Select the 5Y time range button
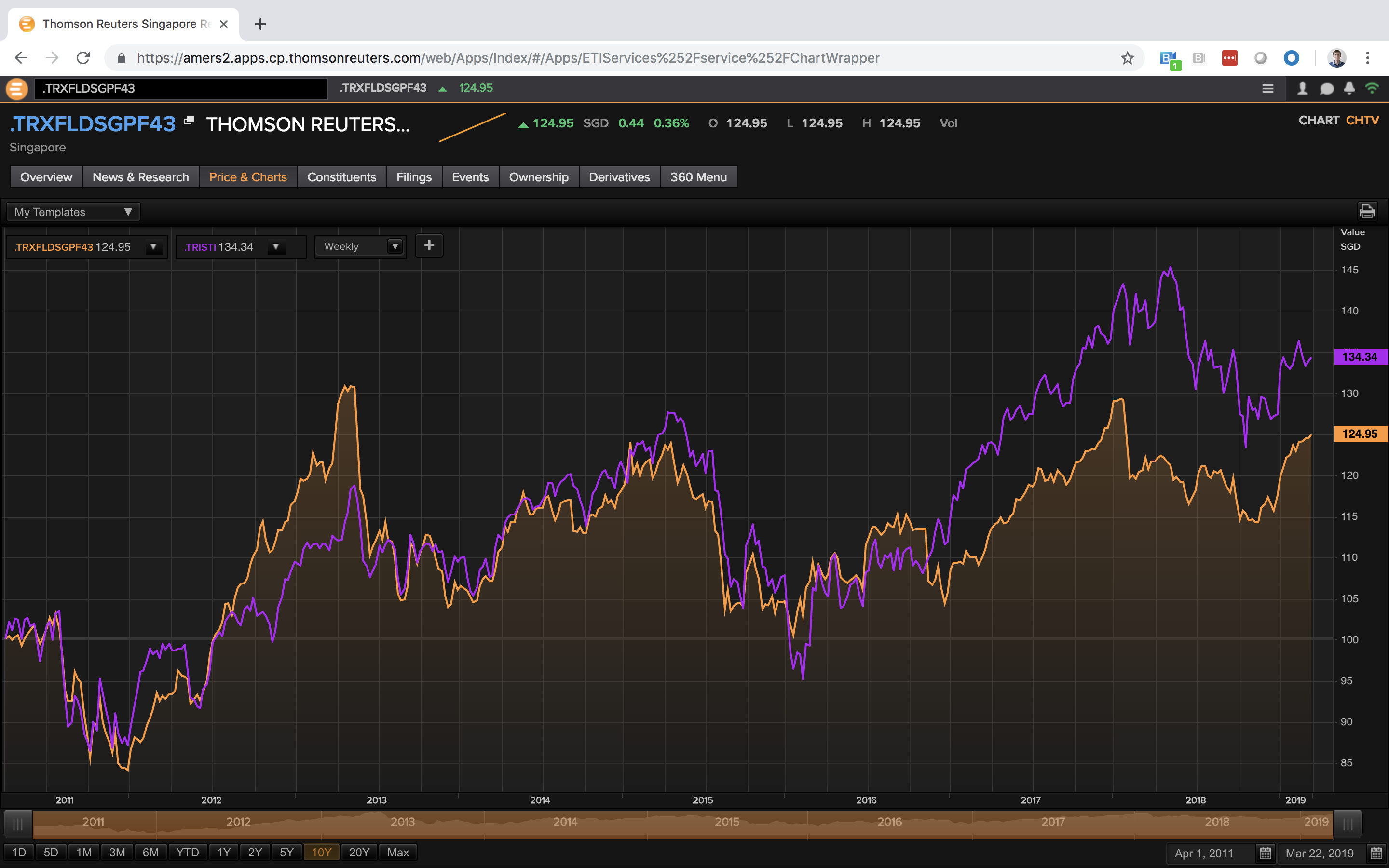The height and width of the screenshot is (868, 1389). coord(286,853)
